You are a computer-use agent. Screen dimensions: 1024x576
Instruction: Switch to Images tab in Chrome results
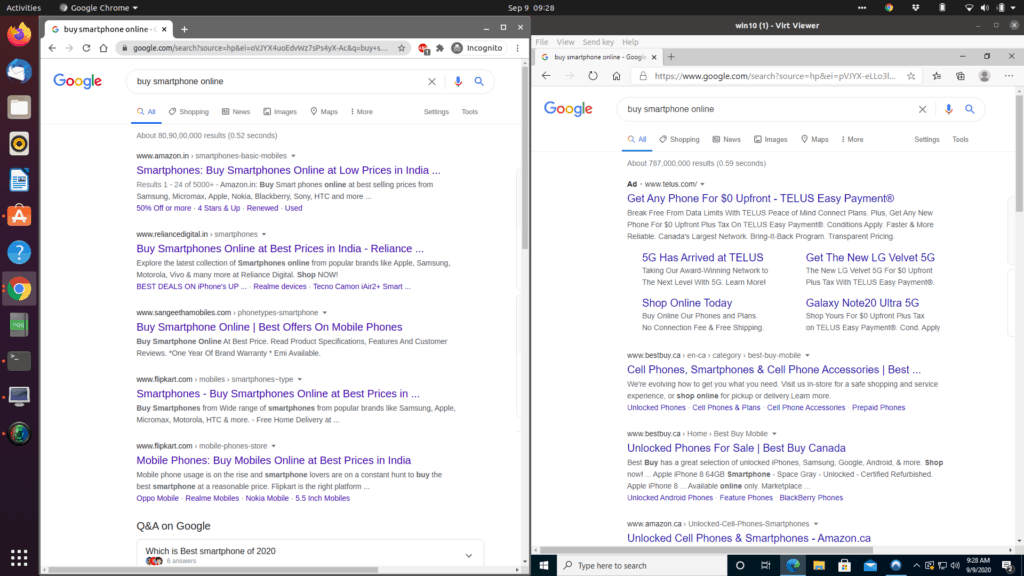pos(280,112)
